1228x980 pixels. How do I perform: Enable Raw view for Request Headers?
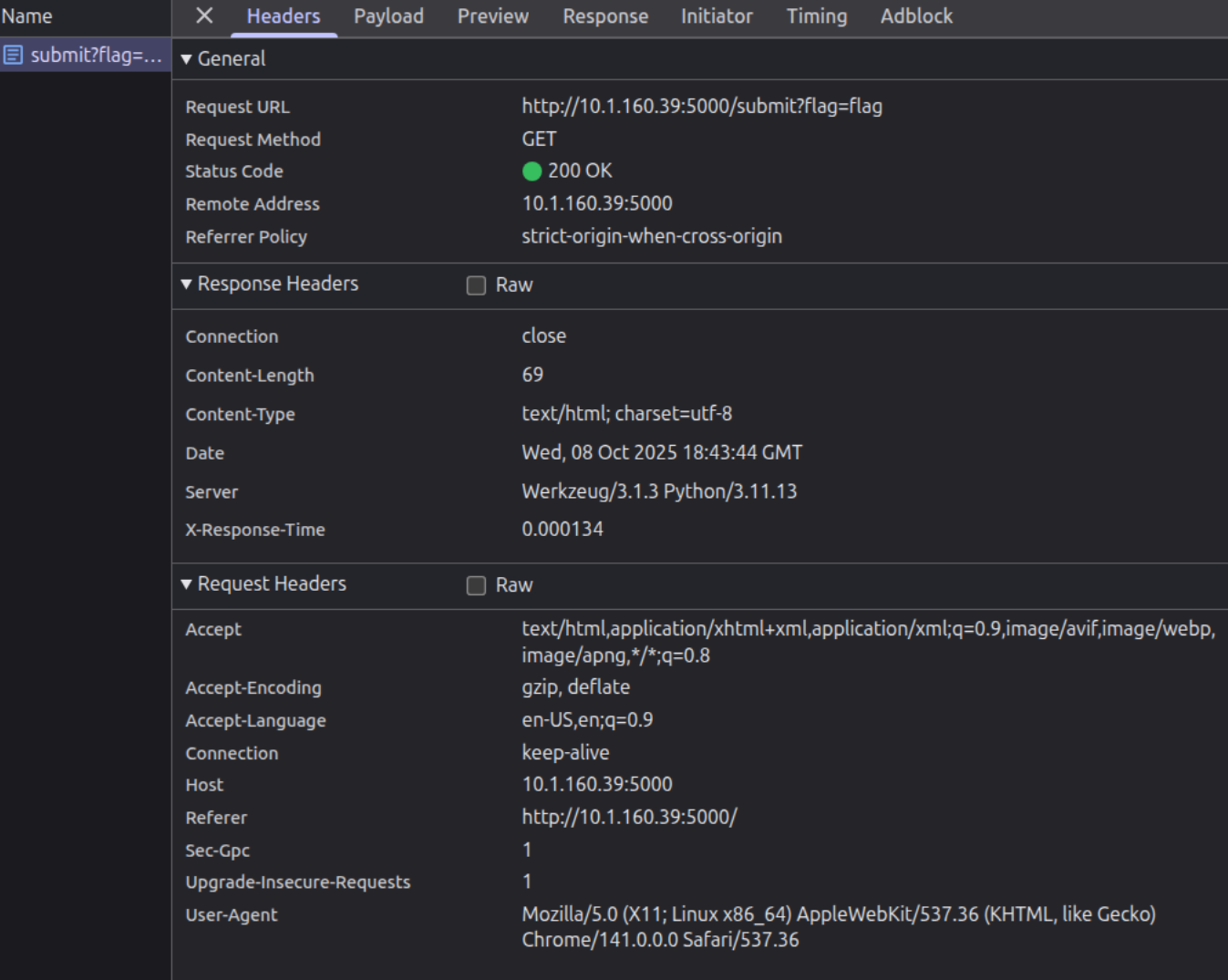click(475, 585)
